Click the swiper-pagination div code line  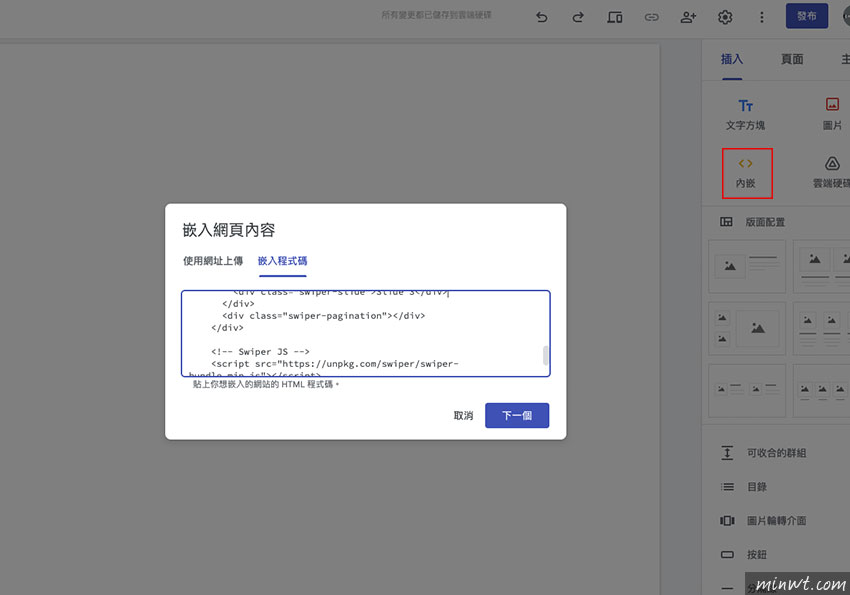coord(324,315)
